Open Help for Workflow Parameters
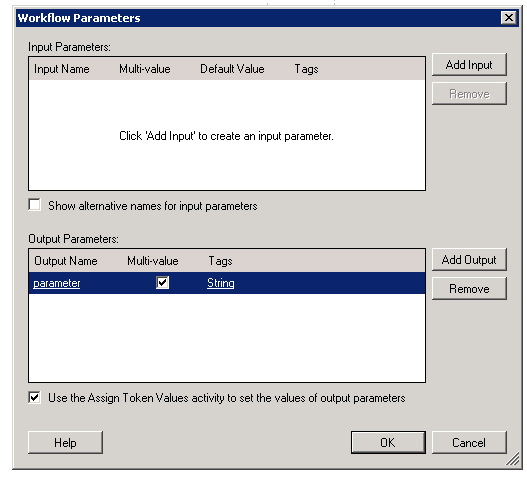This screenshot has height=479, width=527. click(x=65, y=442)
